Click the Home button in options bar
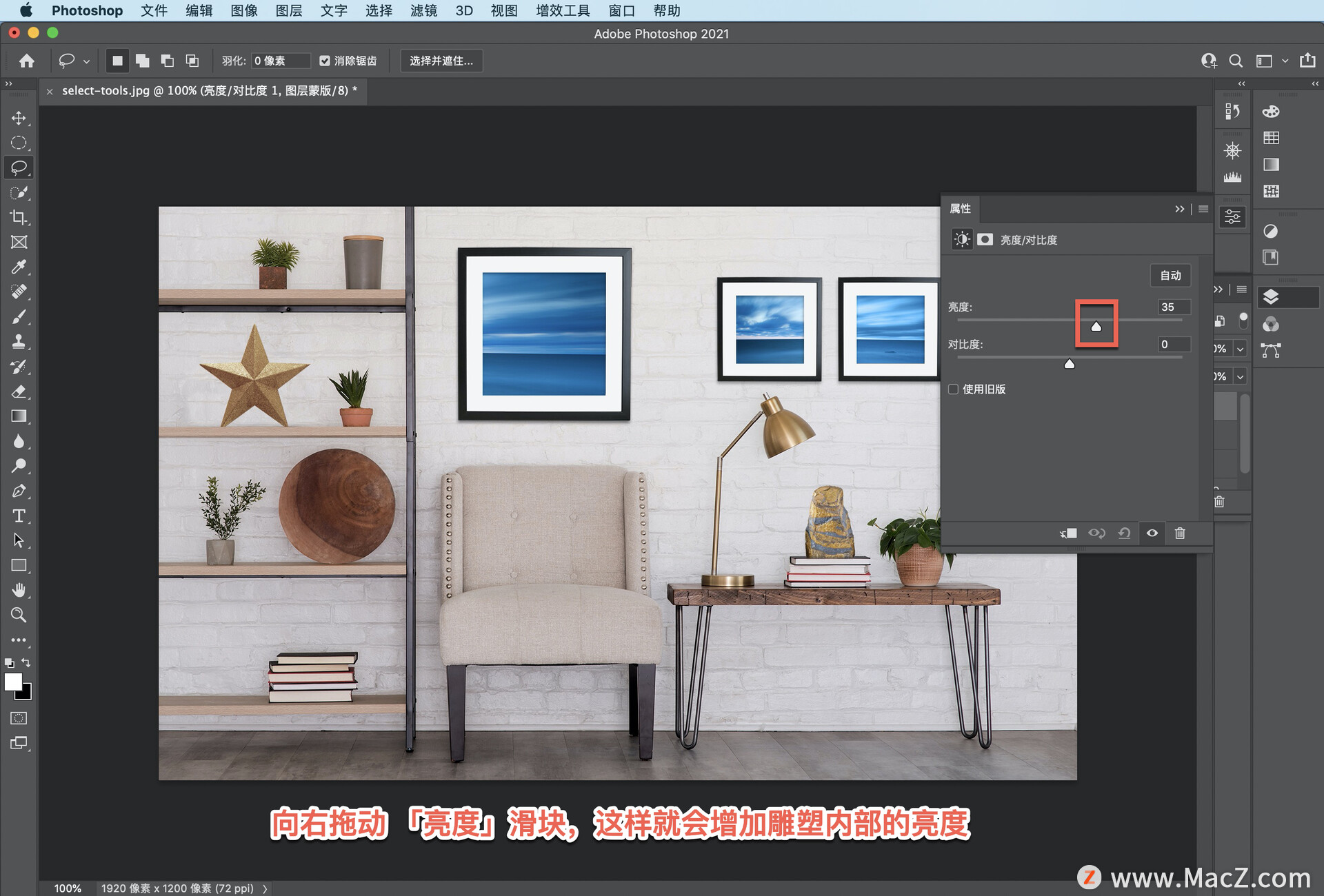Screen dimensions: 1324x896 pyautogui.click(x=27, y=61)
